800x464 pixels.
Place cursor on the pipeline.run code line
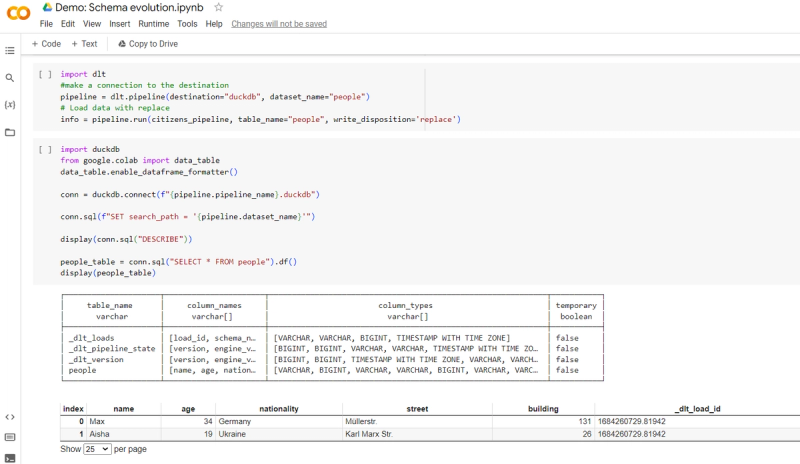pos(260,119)
